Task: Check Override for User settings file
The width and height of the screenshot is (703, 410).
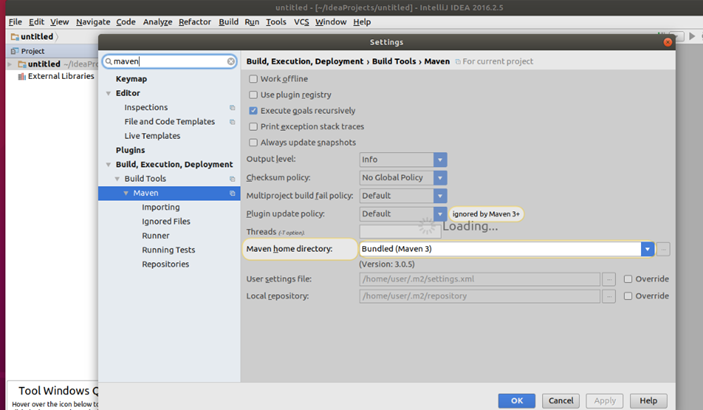Action: [x=628, y=279]
